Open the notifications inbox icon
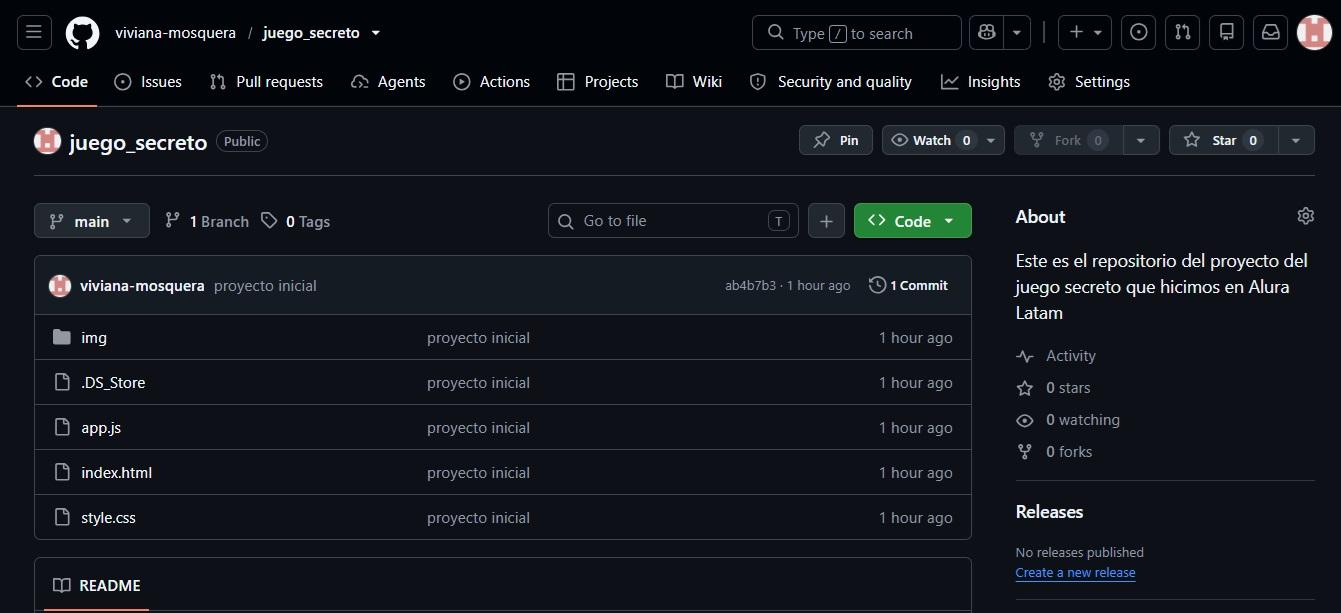 tap(1270, 32)
